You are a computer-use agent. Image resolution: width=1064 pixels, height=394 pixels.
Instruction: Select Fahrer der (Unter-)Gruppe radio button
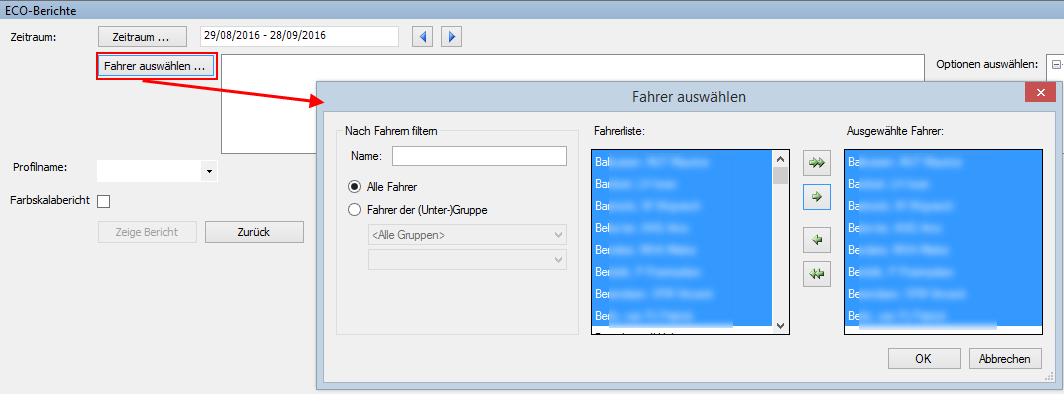click(x=354, y=210)
